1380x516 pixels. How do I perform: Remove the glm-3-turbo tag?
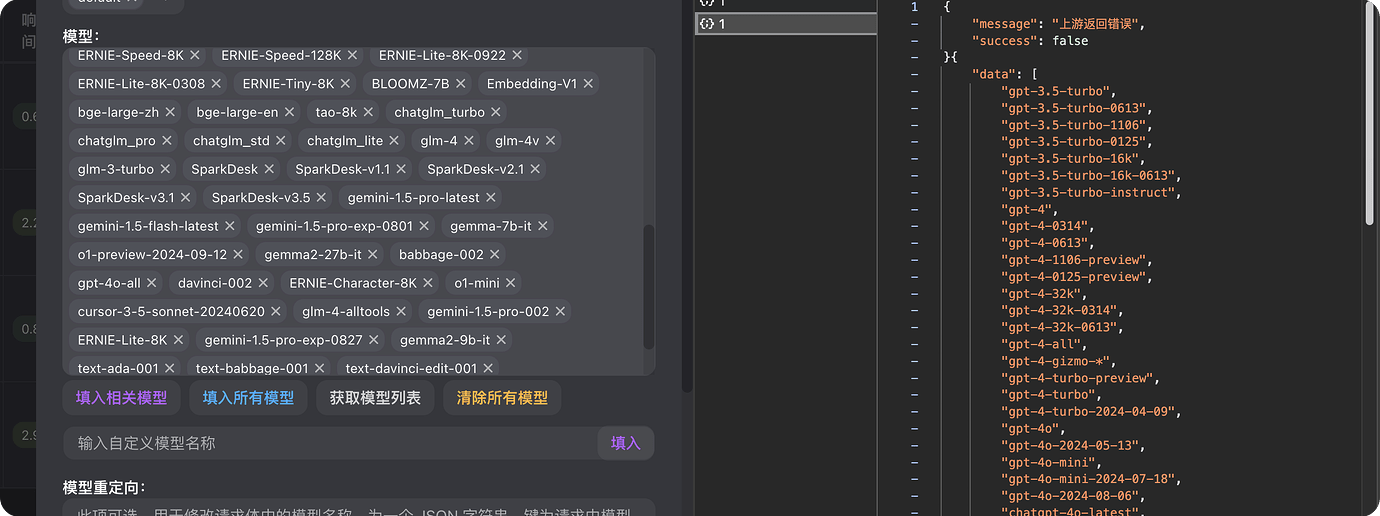(165, 169)
